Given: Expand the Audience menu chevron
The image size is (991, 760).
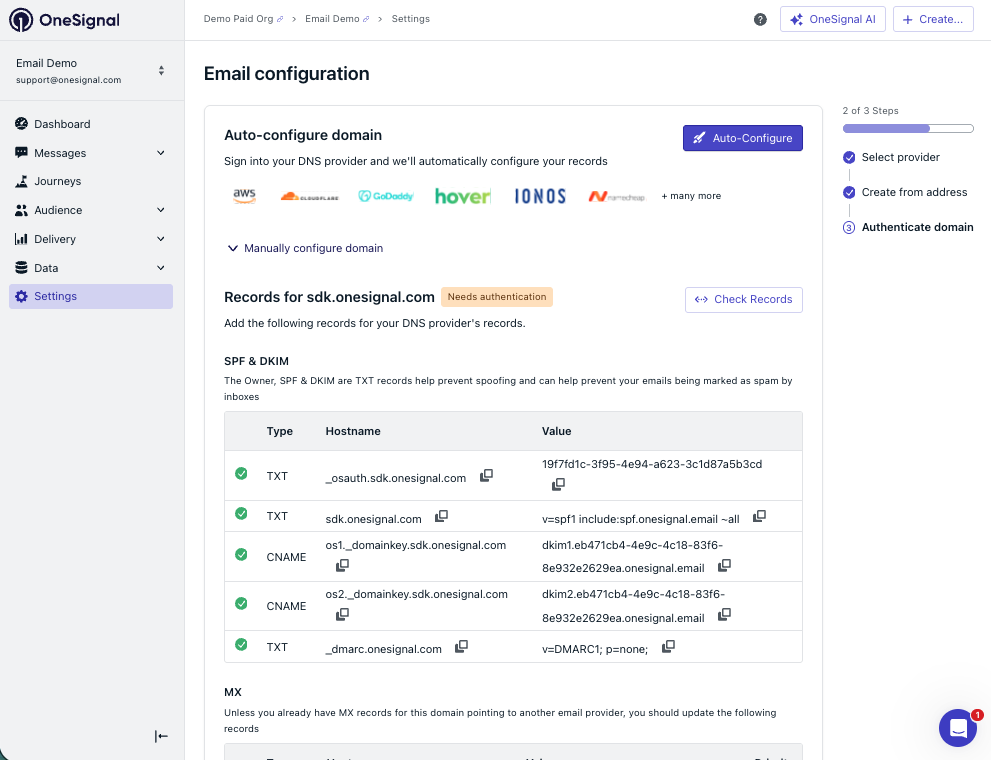Looking at the screenshot, I should (161, 210).
